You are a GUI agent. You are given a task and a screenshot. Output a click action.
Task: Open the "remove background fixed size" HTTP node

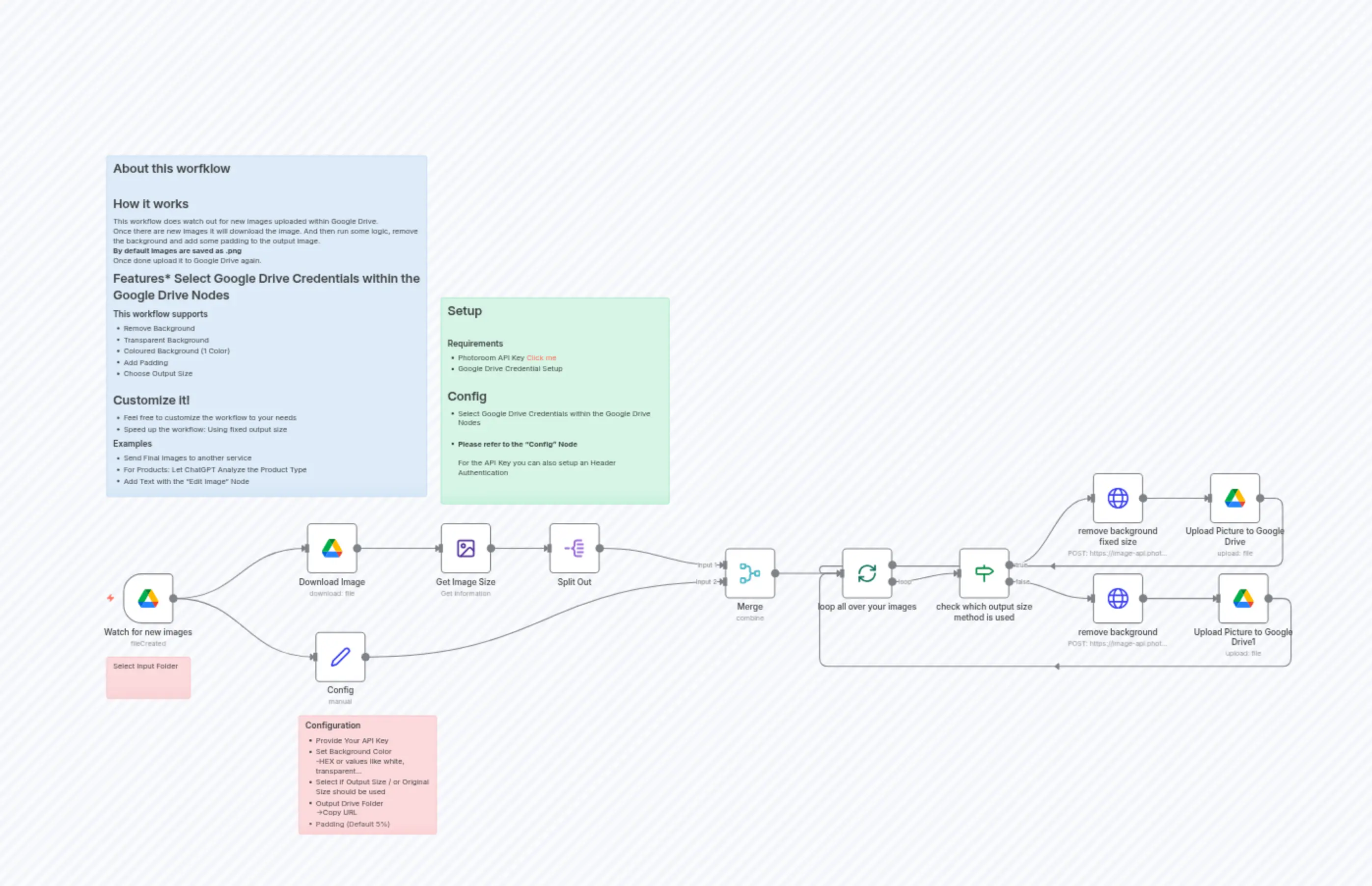pos(1117,498)
